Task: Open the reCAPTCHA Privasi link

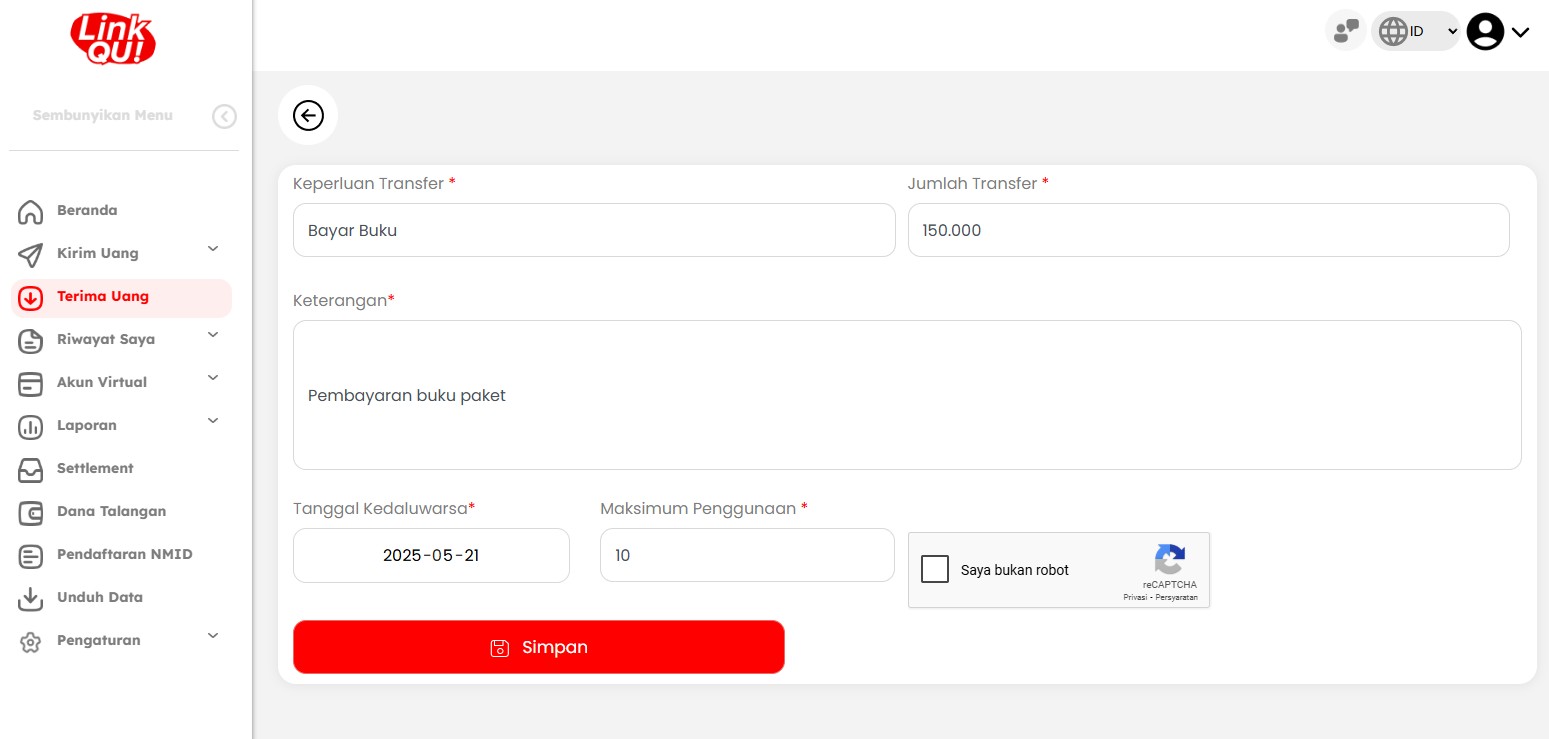Action: point(1136,597)
